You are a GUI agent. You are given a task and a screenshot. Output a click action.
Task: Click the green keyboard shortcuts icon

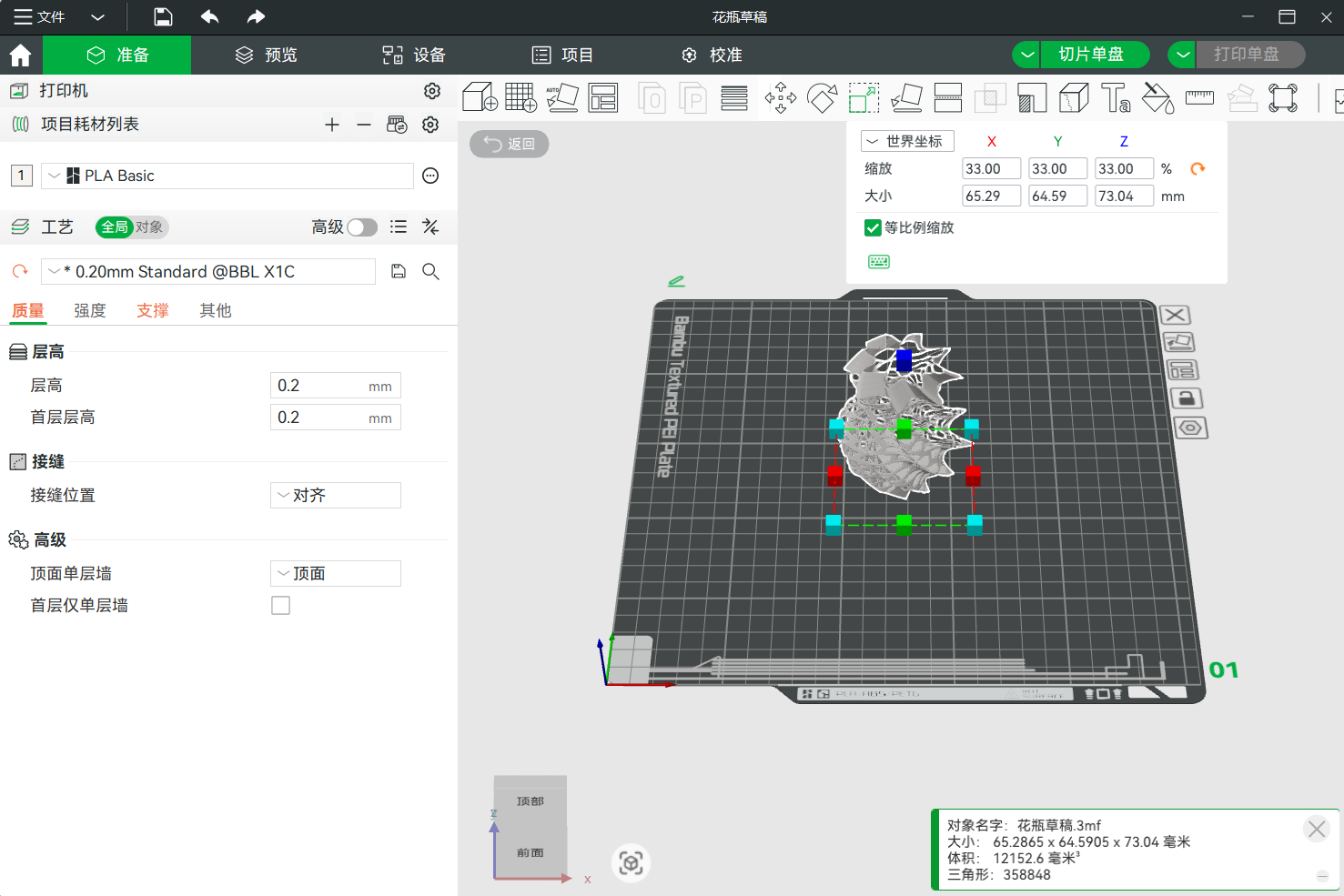[x=879, y=262]
